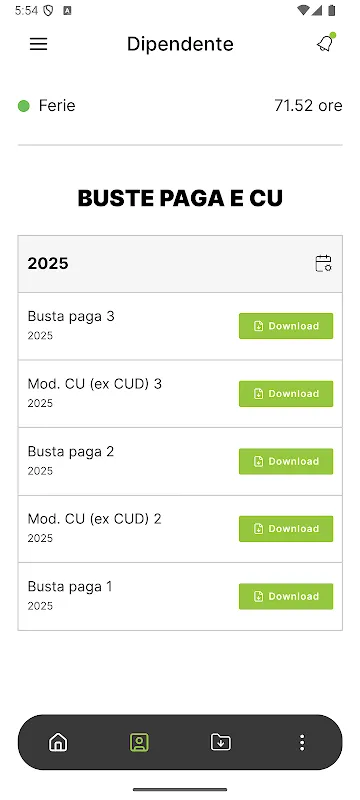Tap the Busta paga 3 entry title
Viewport: 360px width, 800px height.
71,316
